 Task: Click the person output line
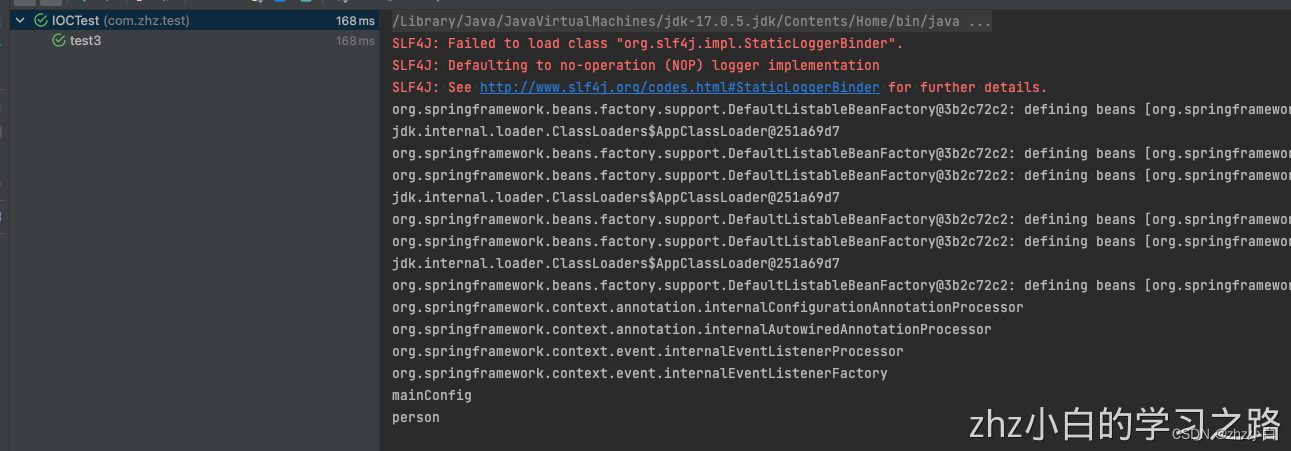(416, 417)
